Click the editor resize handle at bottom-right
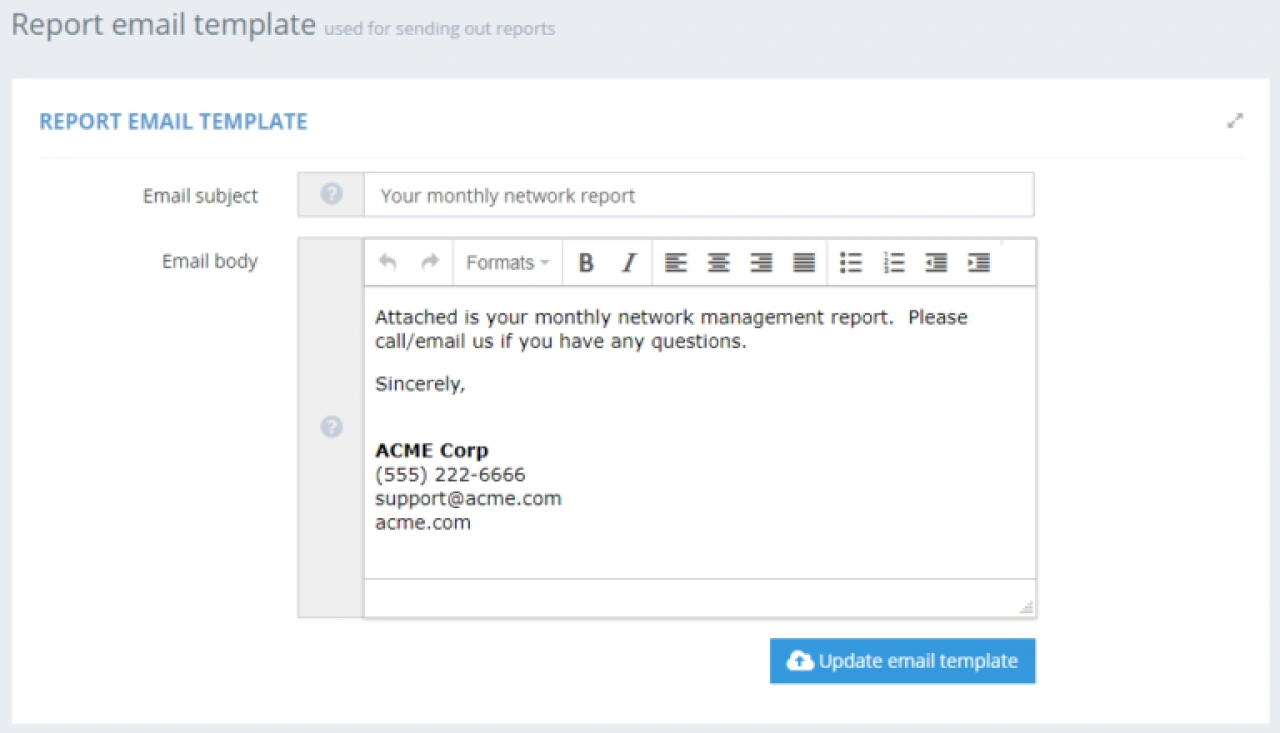 click(x=1026, y=604)
